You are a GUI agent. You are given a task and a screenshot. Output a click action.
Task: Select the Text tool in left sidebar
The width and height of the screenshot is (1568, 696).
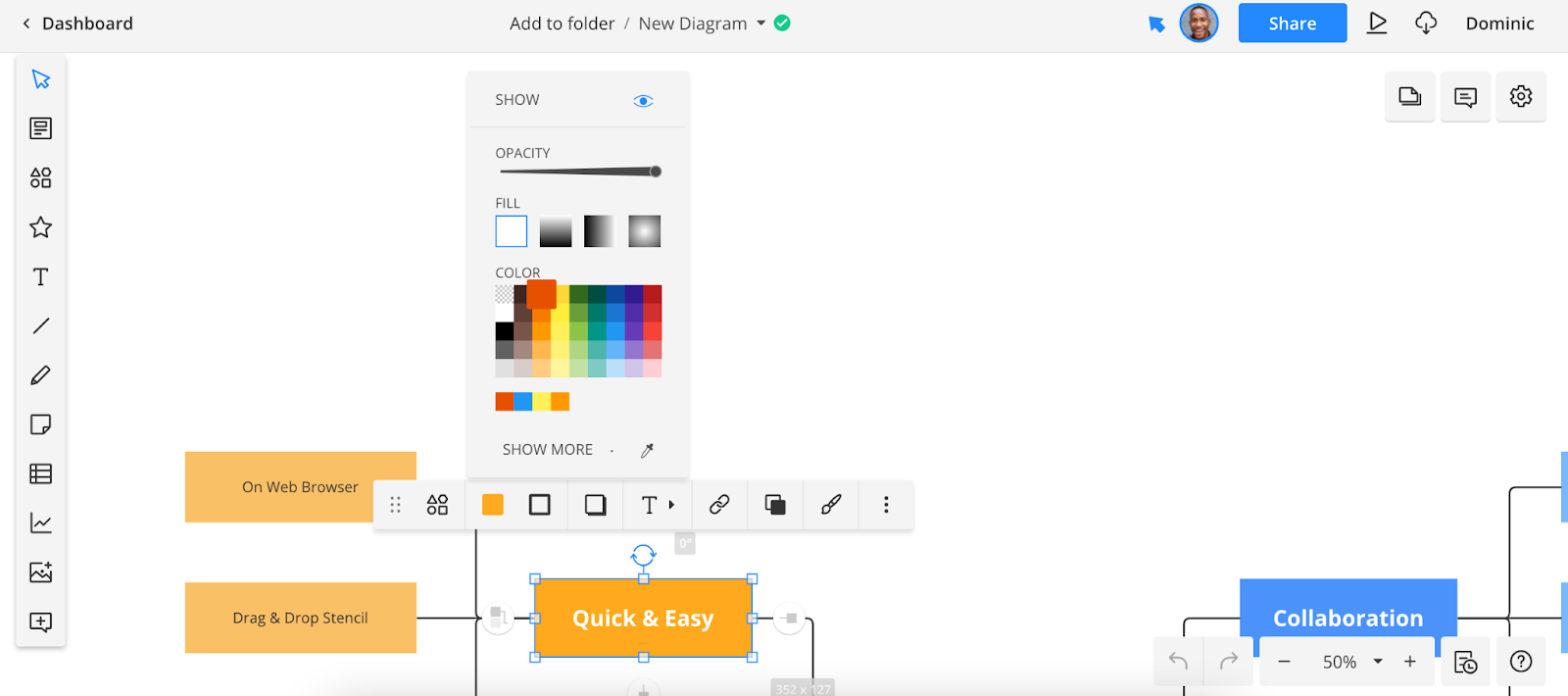click(40, 277)
